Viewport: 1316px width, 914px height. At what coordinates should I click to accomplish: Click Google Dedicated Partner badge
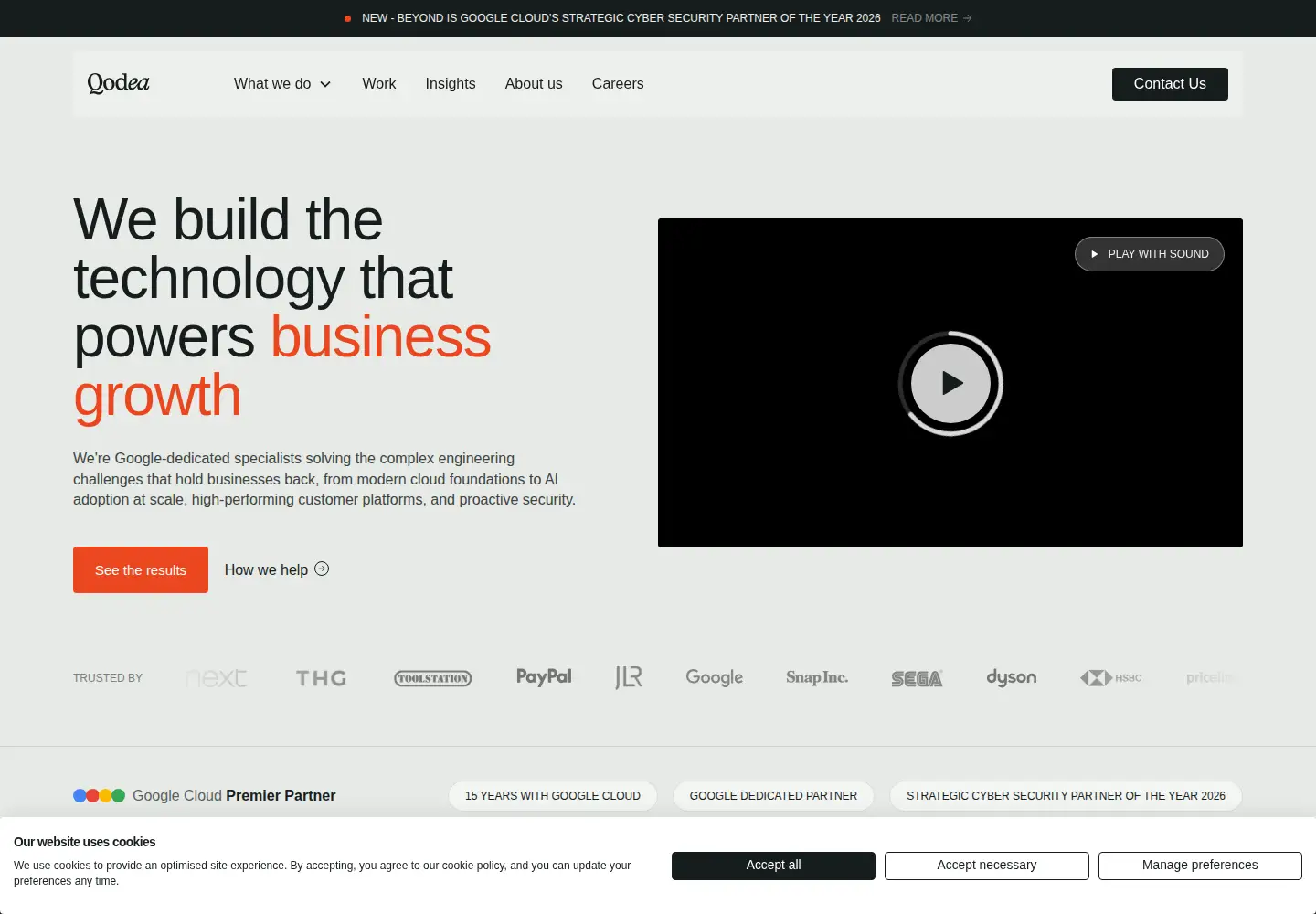click(773, 796)
